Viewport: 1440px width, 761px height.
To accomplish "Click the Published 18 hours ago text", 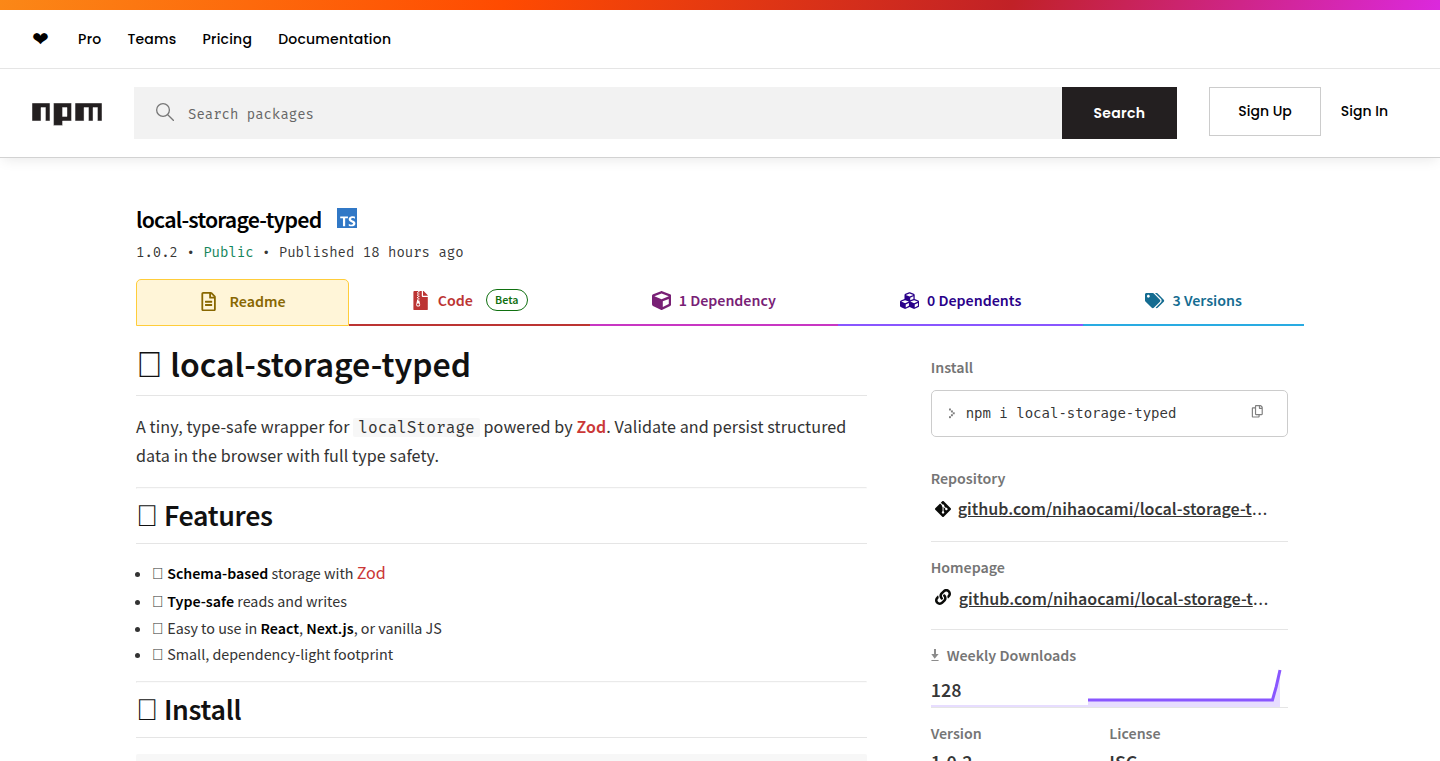I will (x=371, y=252).
